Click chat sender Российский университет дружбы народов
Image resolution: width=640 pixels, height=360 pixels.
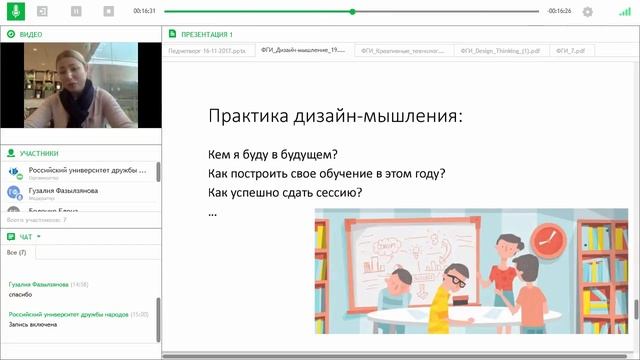pyautogui.click(x=69, y=315)
